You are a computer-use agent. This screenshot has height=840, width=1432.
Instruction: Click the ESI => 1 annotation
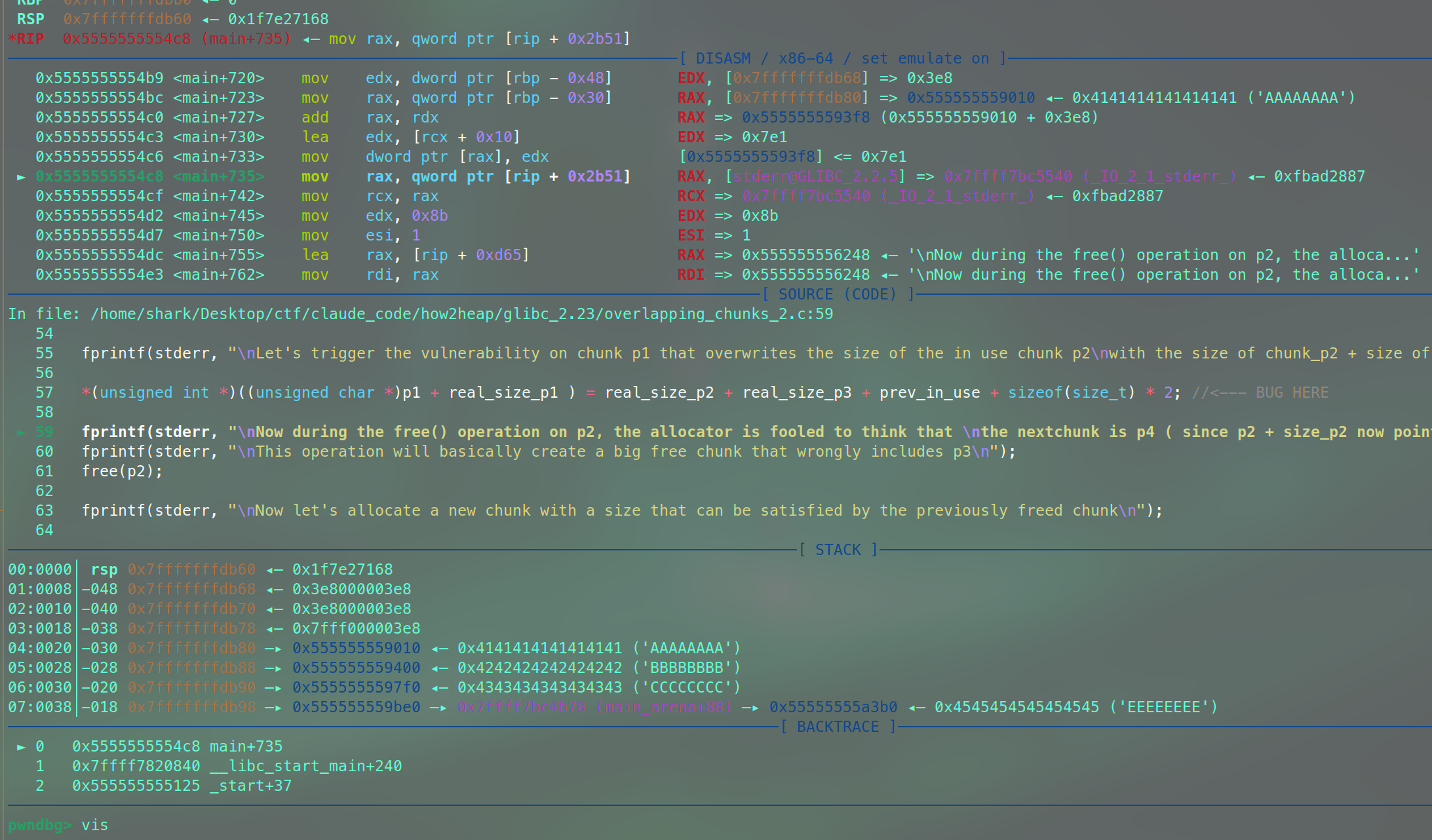tap(714, 235)
